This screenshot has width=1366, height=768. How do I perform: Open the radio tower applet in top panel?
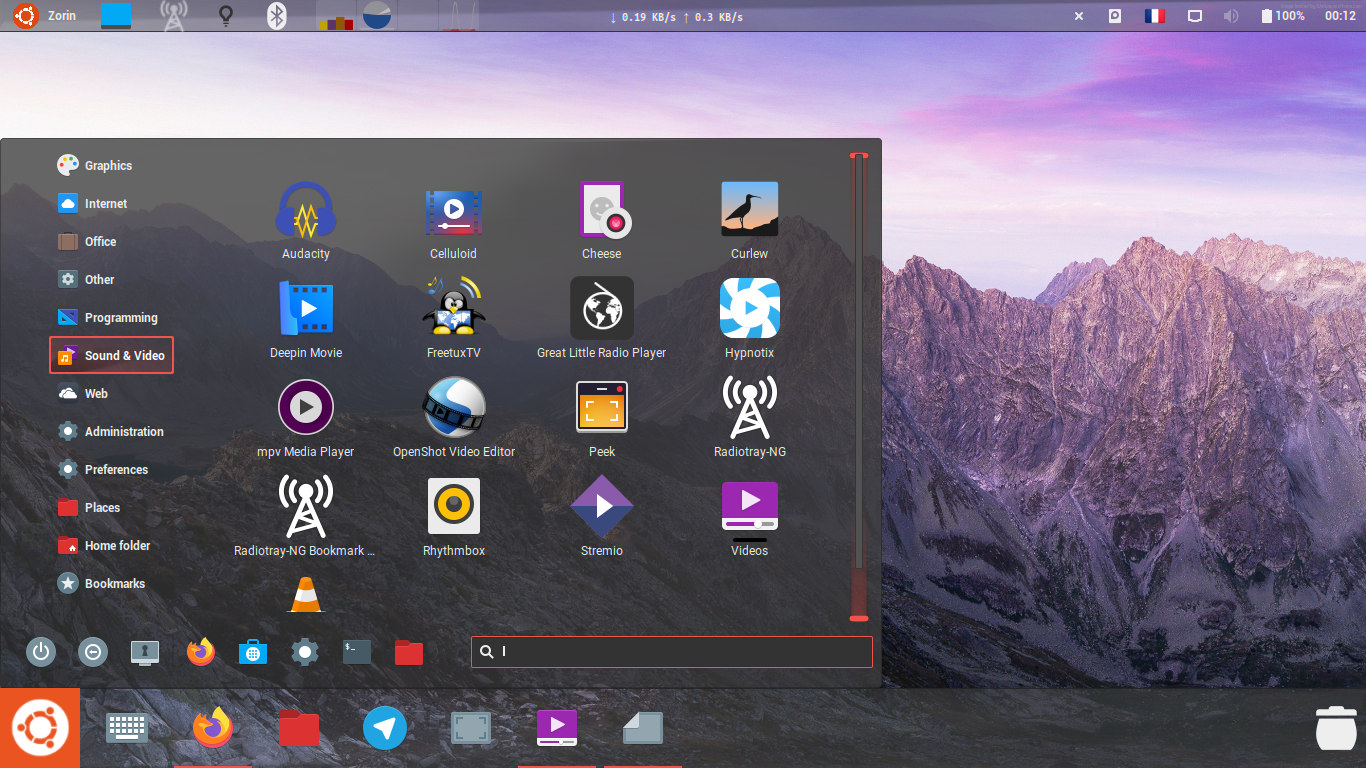coord(173,16)
